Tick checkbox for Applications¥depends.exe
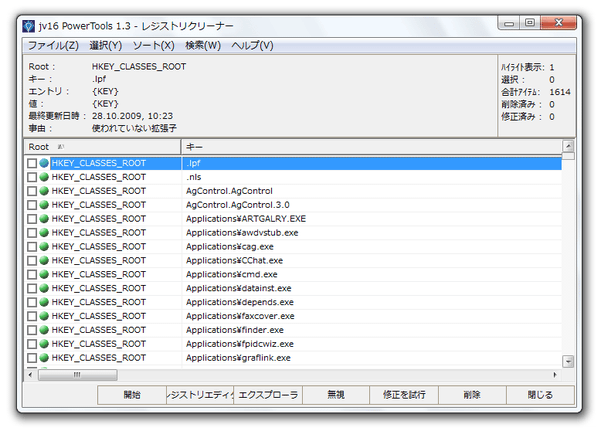Viewport: 601px width, 431px height. pyautogui.click(x=32, y=302)
